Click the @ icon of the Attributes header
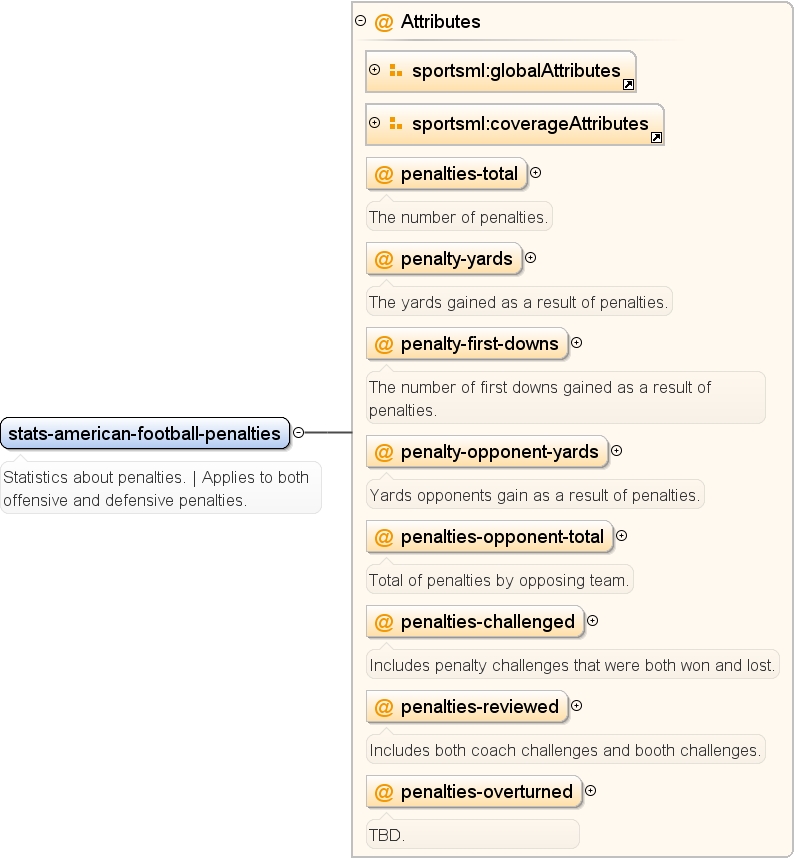This screenshot has height=859, width=811. (384, 22)
